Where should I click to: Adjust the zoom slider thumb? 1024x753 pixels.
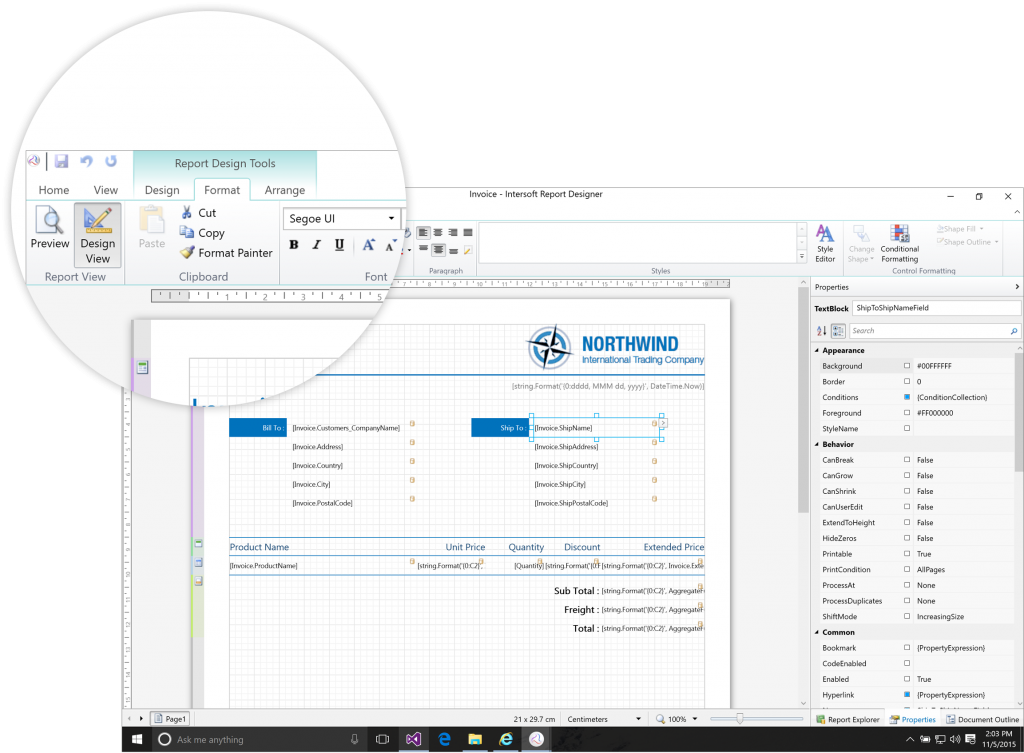pos(739,719)
